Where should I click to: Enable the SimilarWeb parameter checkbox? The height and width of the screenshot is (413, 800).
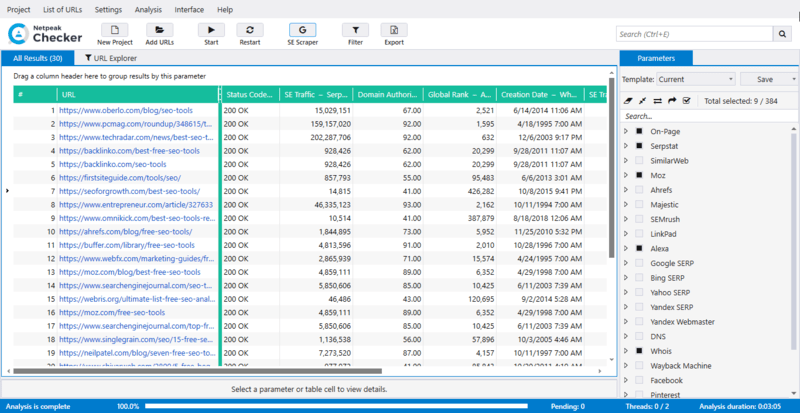[638, 160]
